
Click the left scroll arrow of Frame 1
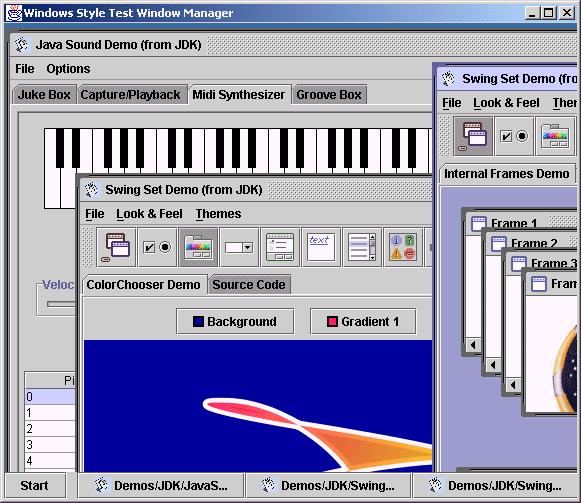click(x=473, y=345)
